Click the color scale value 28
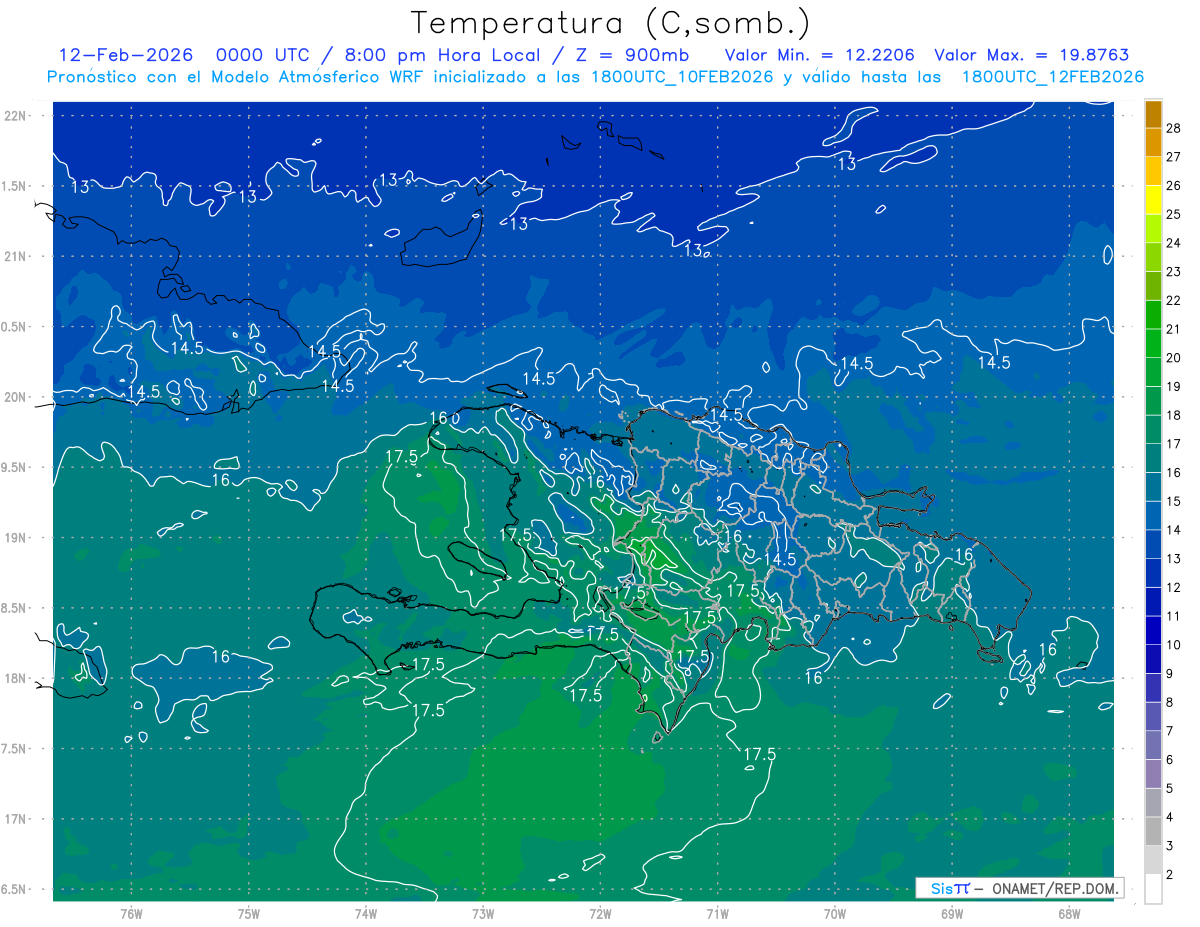This screenshot has width=1200, height=927. (1174, 128)
